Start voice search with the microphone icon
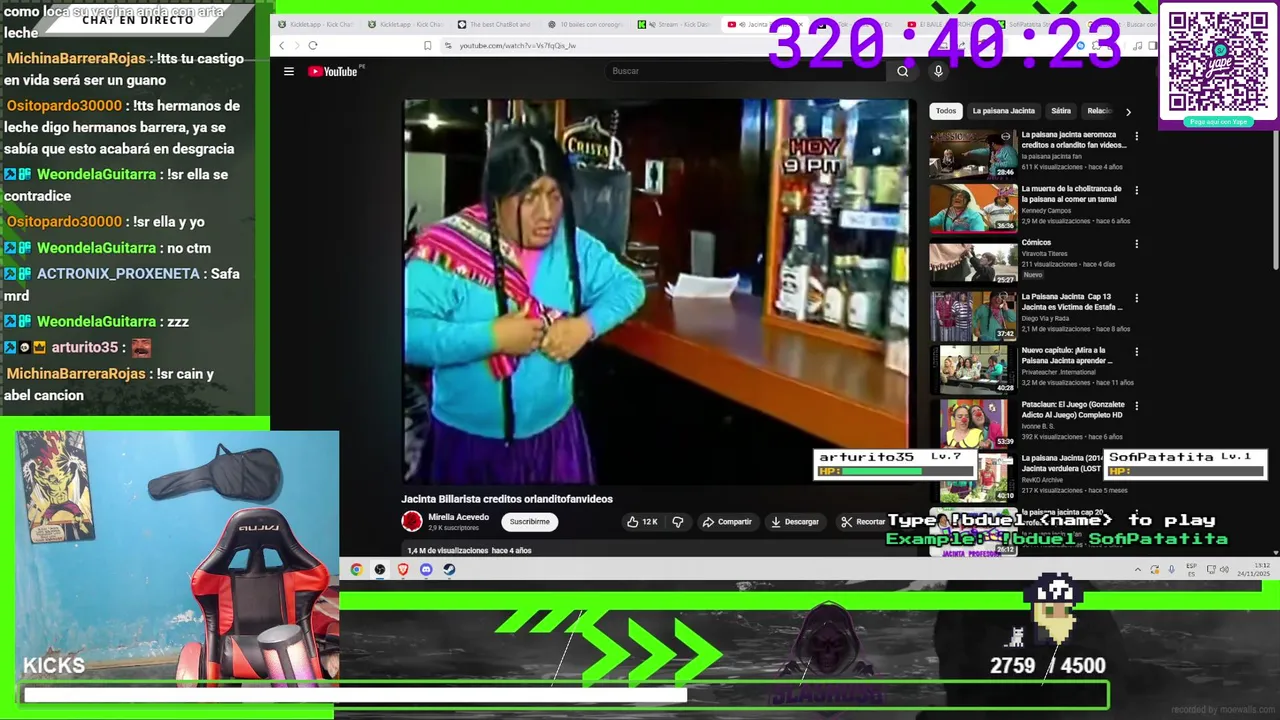 click(x=938, y=71)
